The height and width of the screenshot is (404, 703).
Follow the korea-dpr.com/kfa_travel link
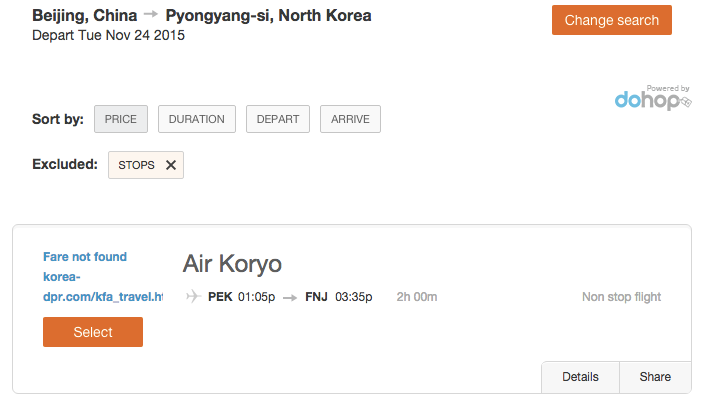tap(103, 287)
